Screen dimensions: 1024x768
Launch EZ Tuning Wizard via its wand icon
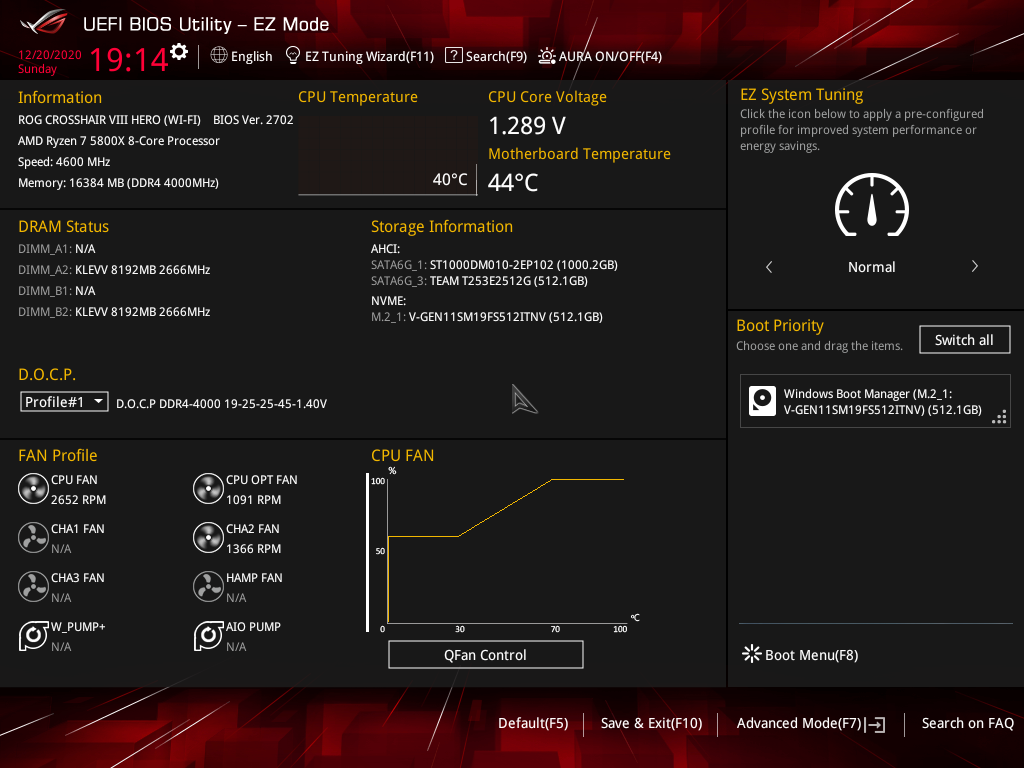292,56
